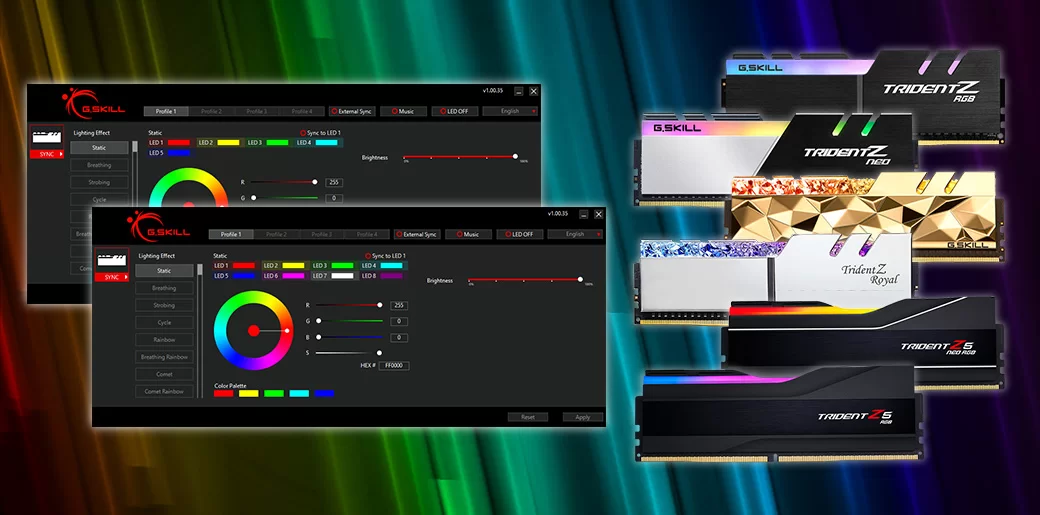The height and width of the screenshot is (515, 1040).
Task: Select LED 2 yellow swatch in back window
Action: click(228, 143)
